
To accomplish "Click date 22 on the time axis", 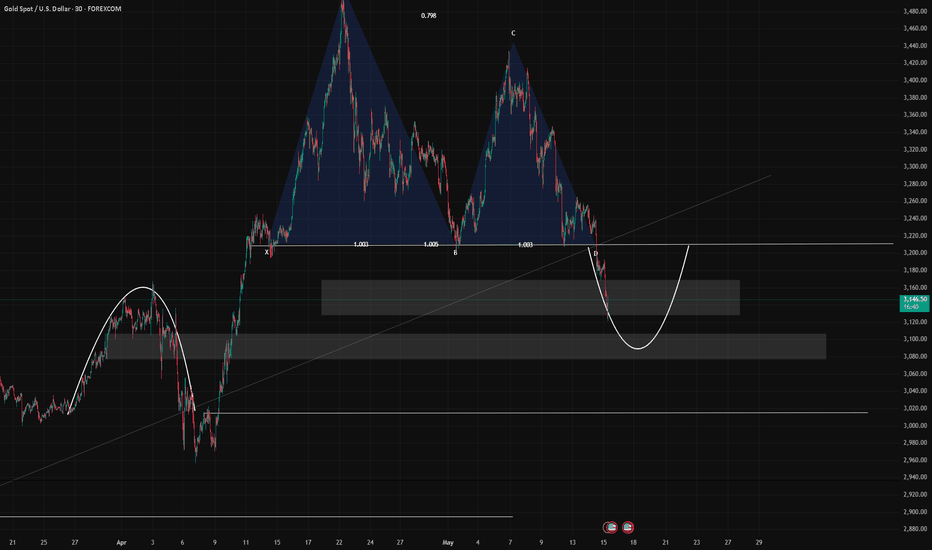I will pyautogui.click(x=339, y=542).
